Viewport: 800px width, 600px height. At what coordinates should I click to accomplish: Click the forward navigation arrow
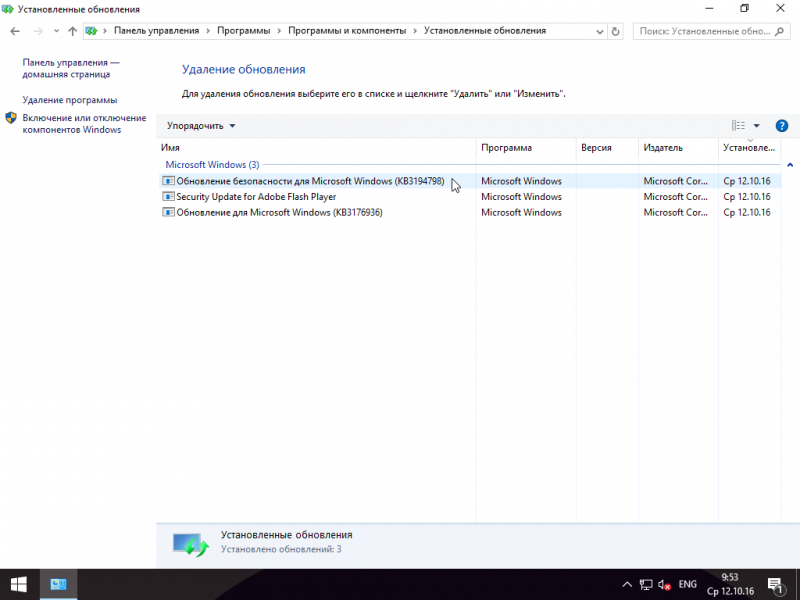tap(38, 31)
